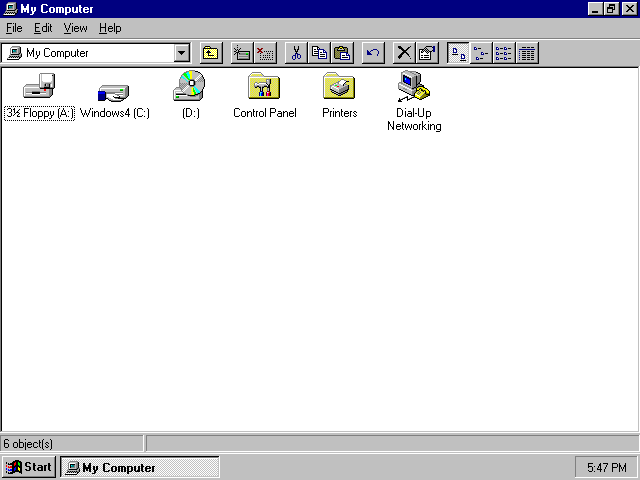Click the window system icon in title bar
640x480 pixels.
coord(10,9)
